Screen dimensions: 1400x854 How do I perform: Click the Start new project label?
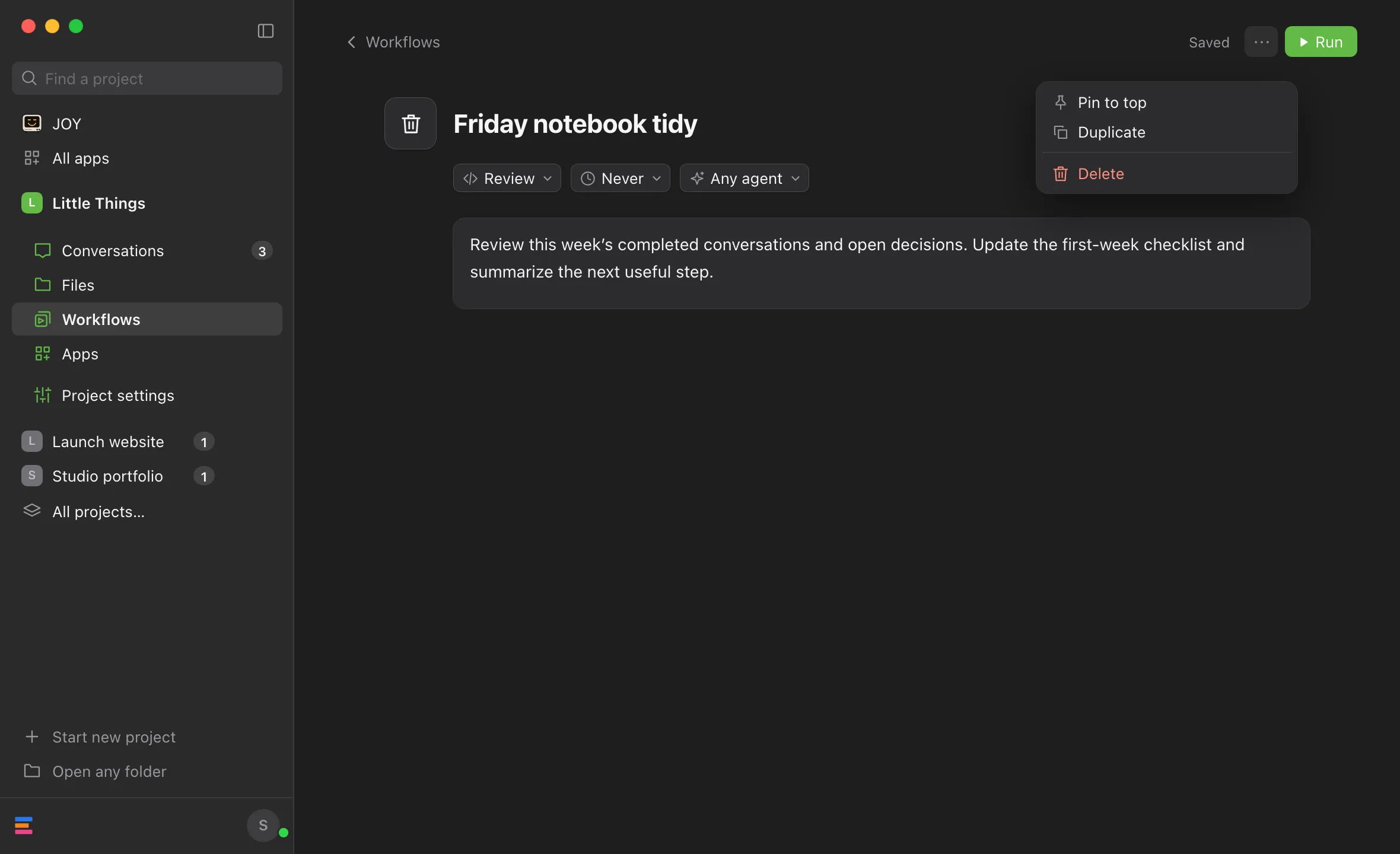[114, 737]
